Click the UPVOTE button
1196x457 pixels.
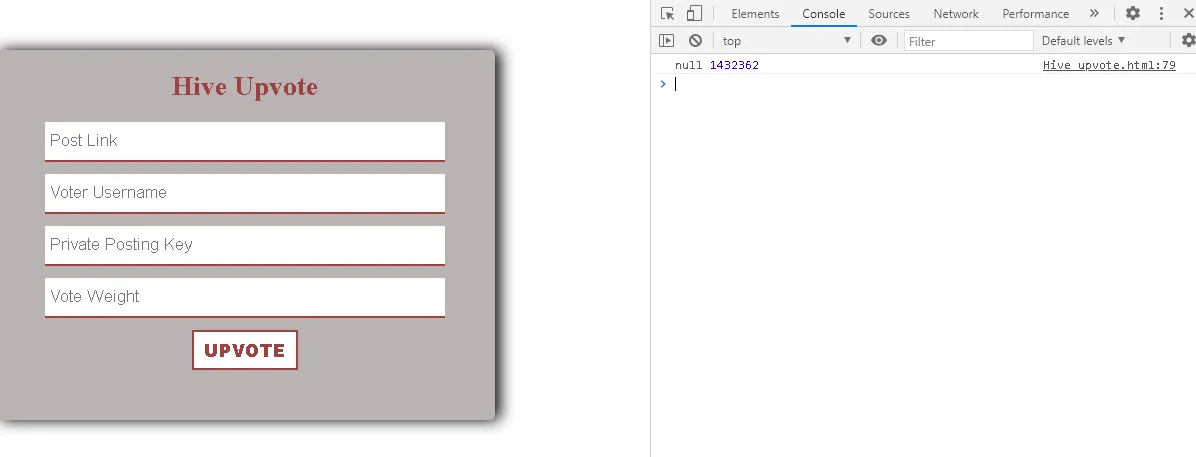coord(245,350)
